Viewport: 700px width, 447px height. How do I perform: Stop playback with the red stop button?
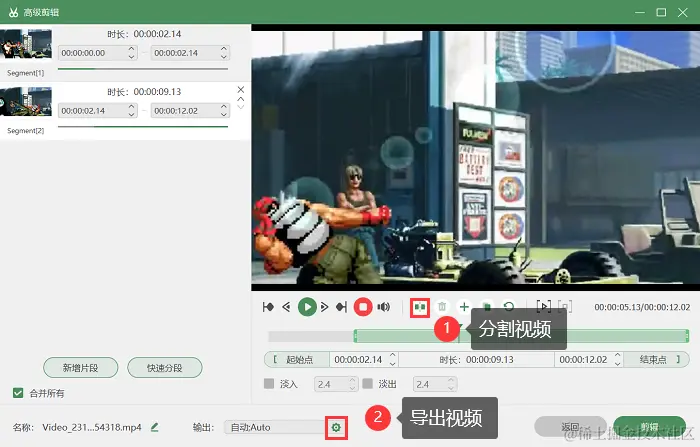tap(363, 307)
